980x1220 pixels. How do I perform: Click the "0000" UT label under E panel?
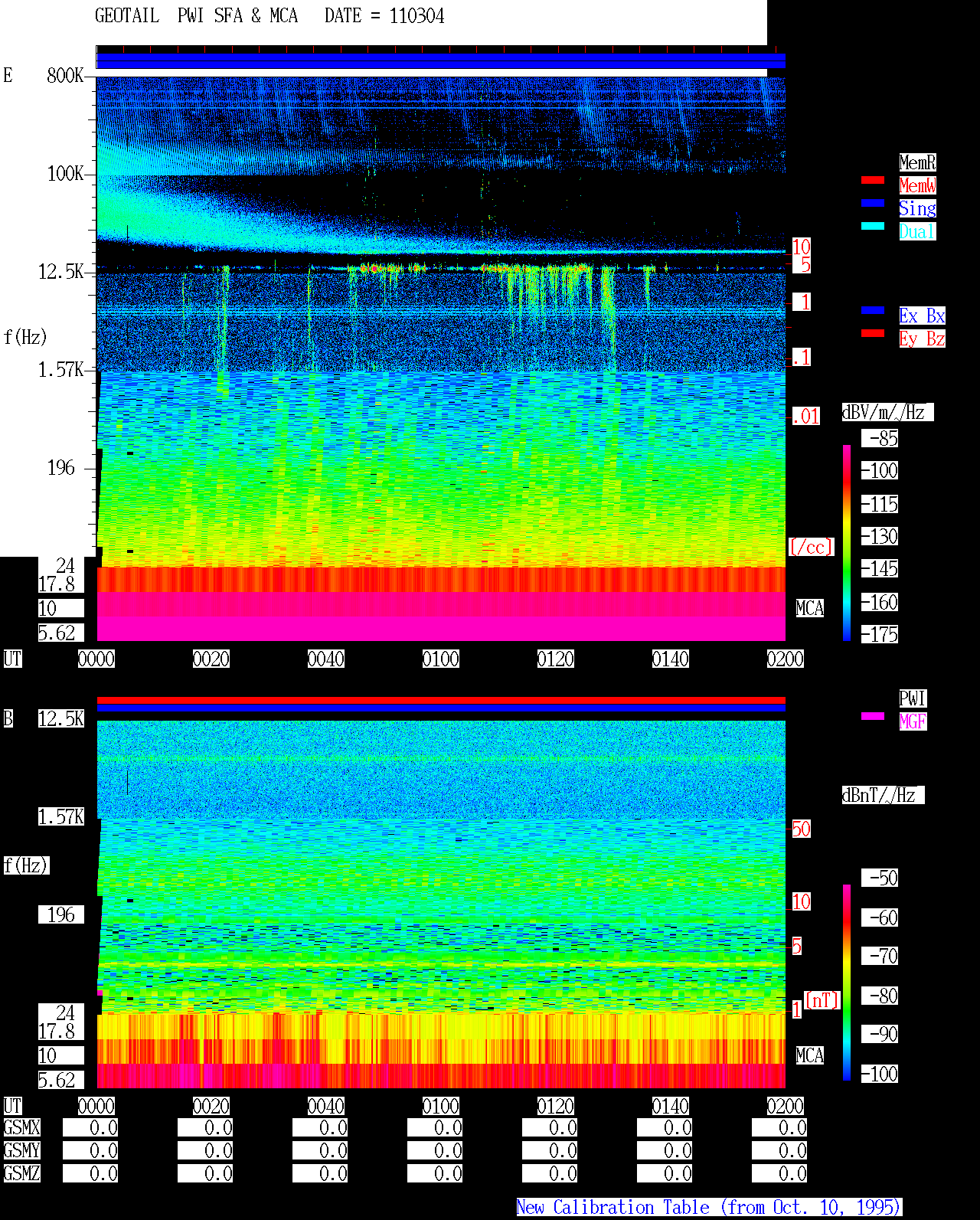96,659
